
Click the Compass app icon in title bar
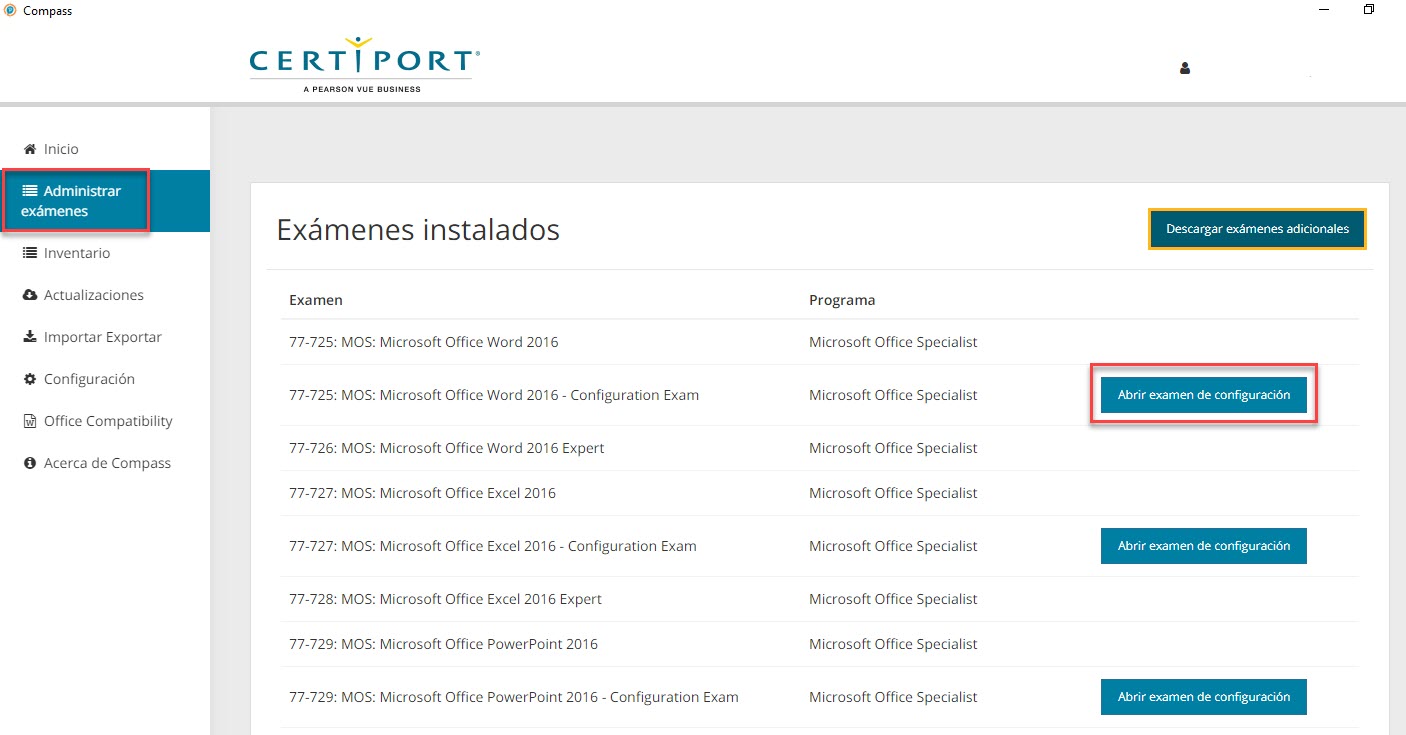click(10, 10)
